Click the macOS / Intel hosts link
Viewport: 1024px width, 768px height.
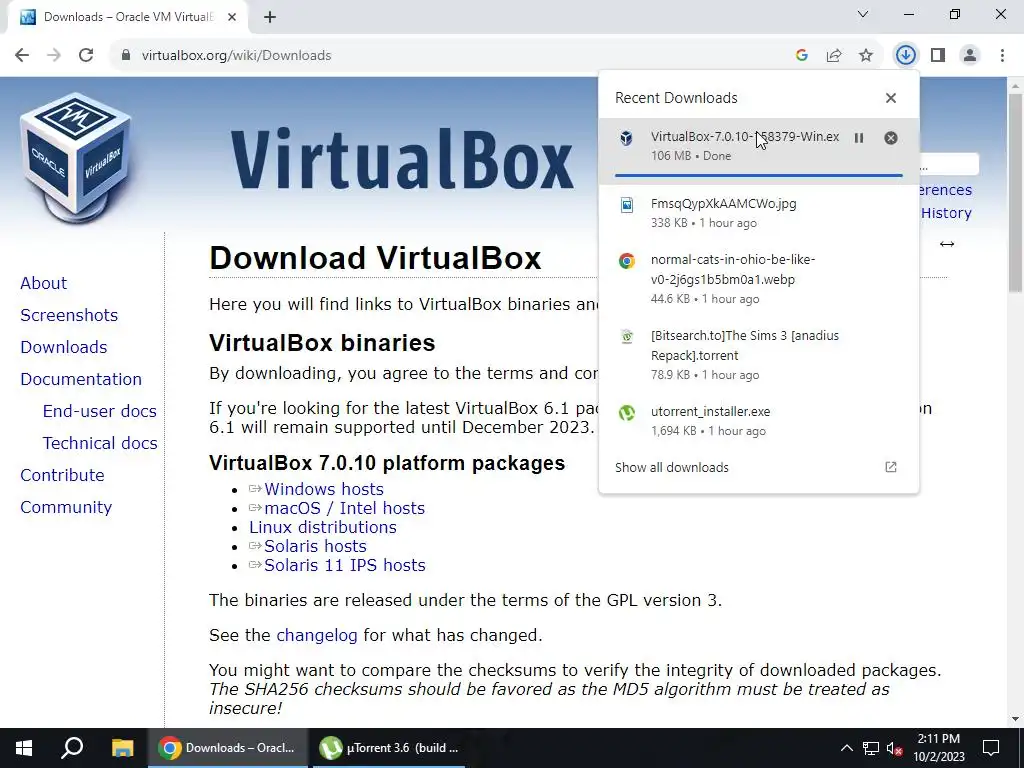click(345, 508)
